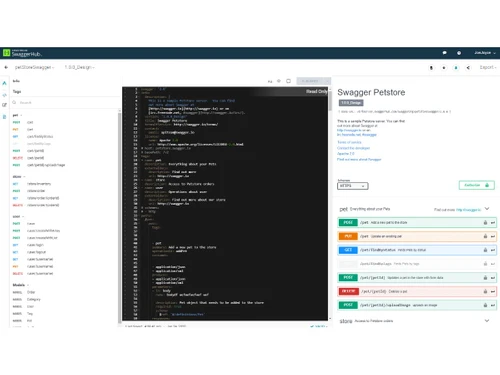Click the layout square icon above the editor
Viewport: 500px width, 375px height.
[x=289, y=81]
